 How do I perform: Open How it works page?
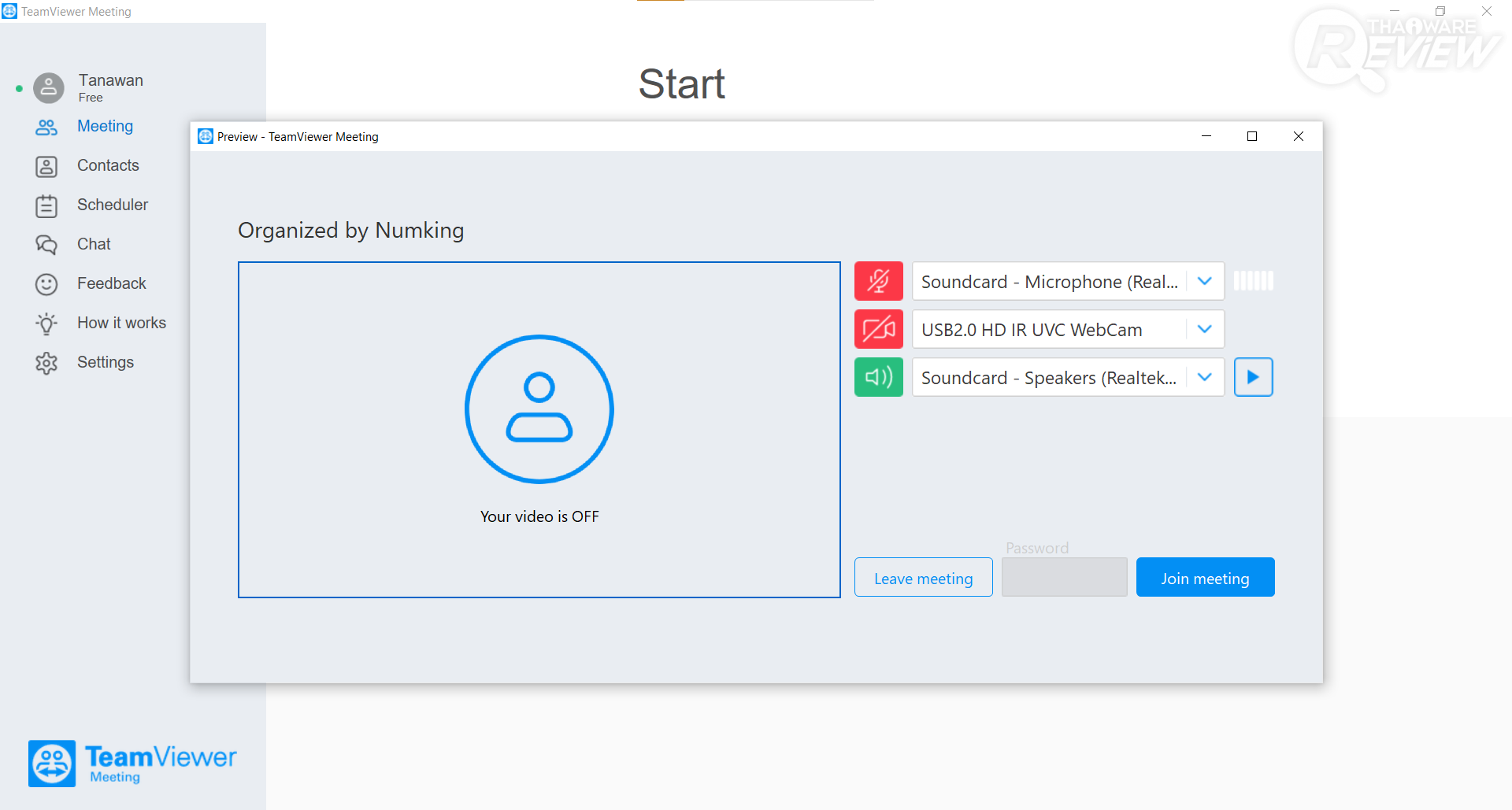(121, 323)
